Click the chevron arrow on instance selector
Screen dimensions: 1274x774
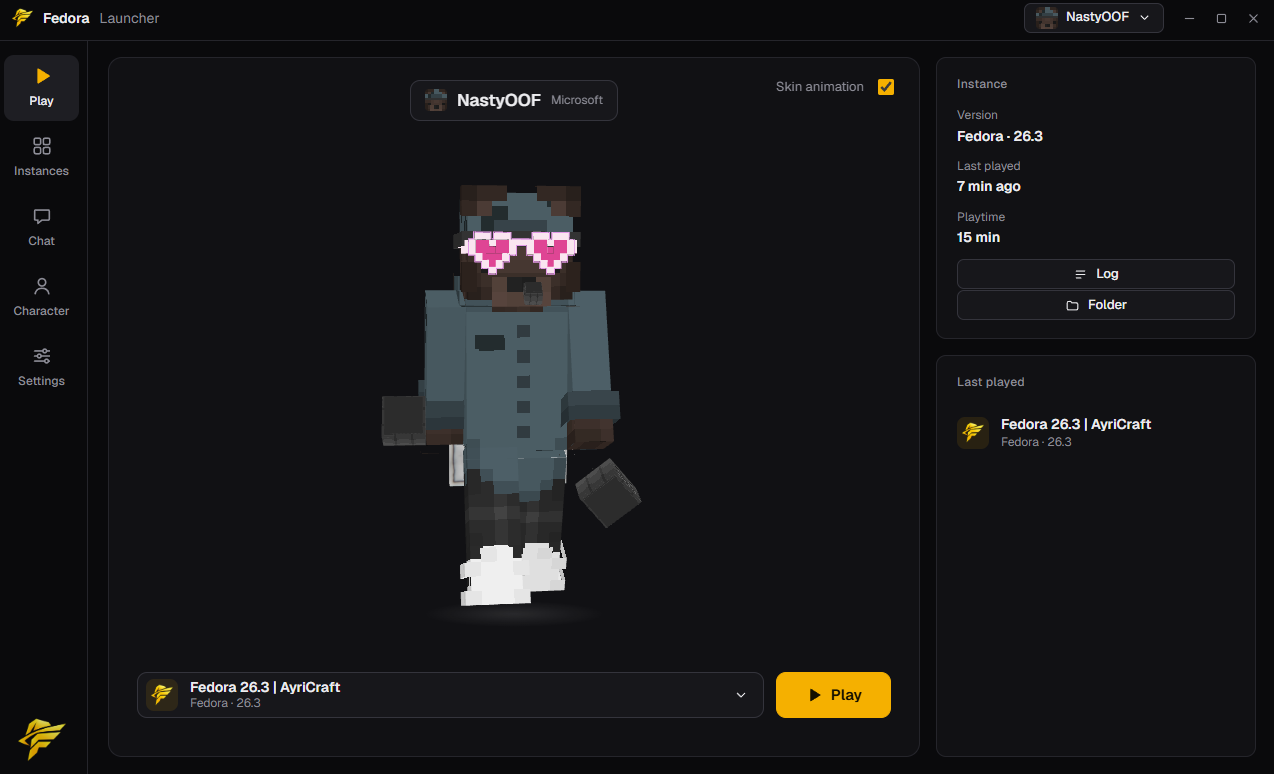(741, 695)
